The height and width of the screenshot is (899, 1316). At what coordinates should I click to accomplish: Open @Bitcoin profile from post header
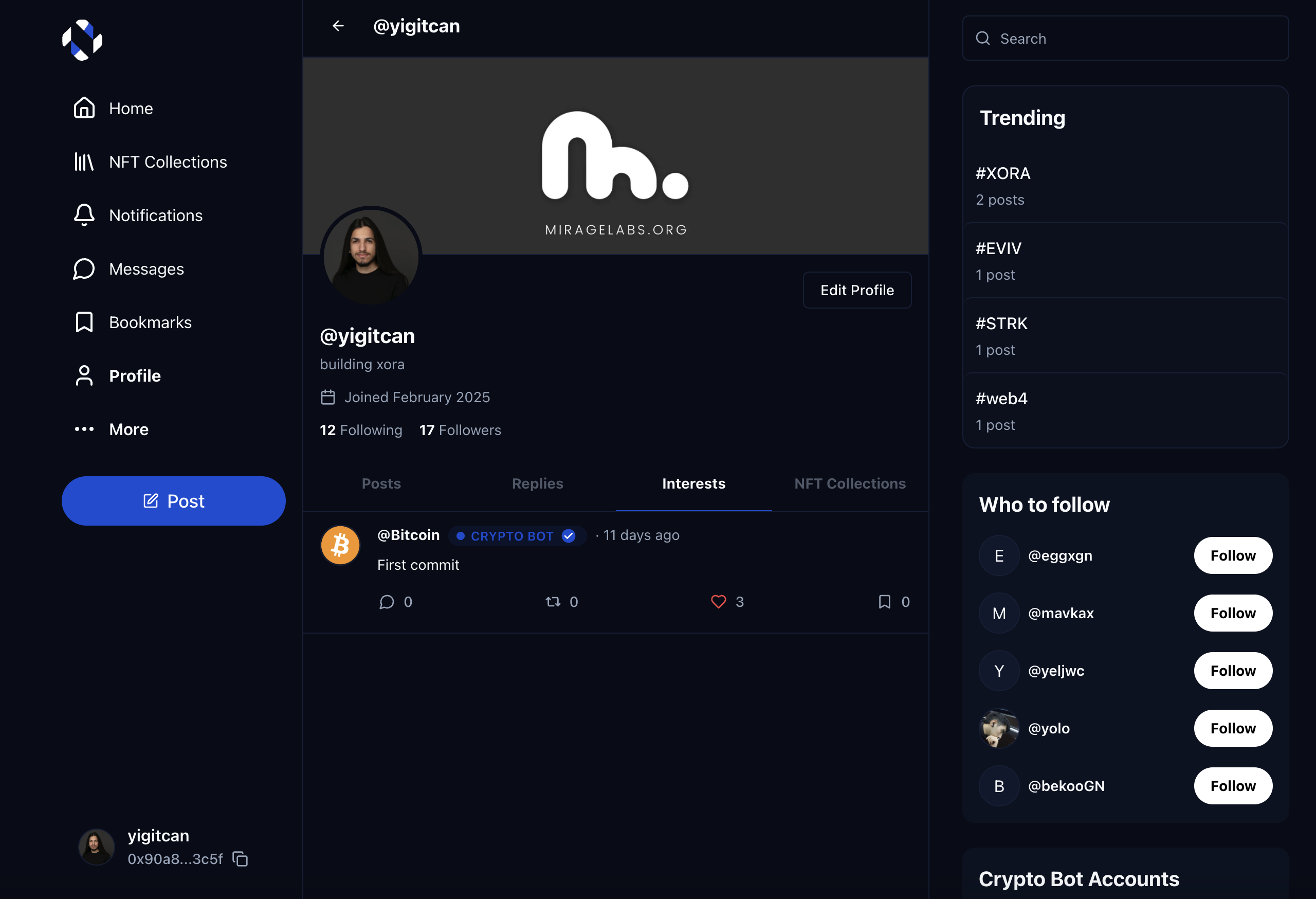point(408,535)
